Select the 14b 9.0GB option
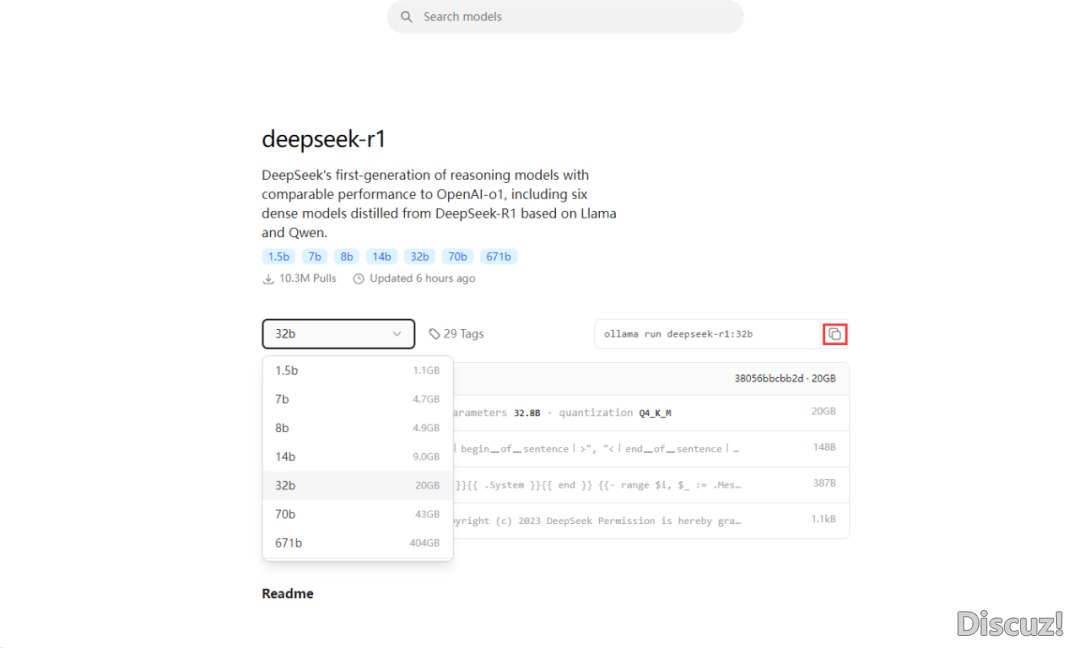1080x648 pixels. coord(357,457)
